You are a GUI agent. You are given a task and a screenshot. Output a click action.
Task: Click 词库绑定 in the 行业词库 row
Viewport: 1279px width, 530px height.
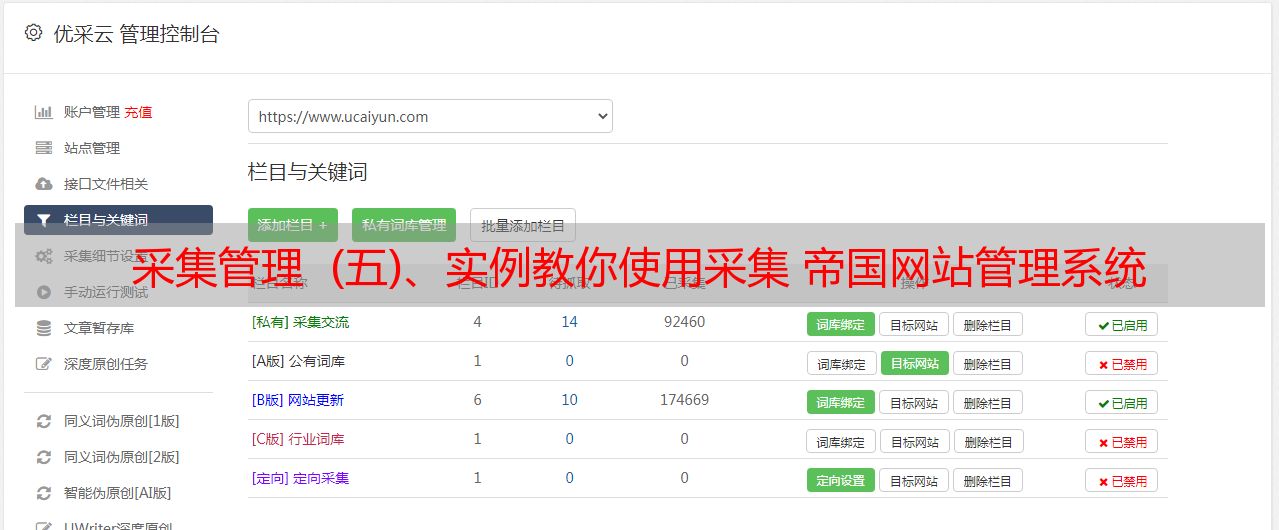click(x=841, y=441)
